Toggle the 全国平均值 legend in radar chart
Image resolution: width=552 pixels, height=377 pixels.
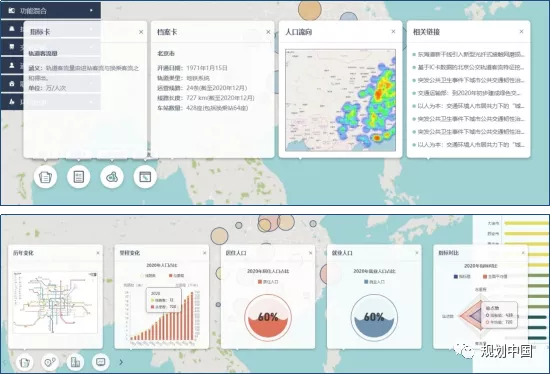(x=495, y=277)
